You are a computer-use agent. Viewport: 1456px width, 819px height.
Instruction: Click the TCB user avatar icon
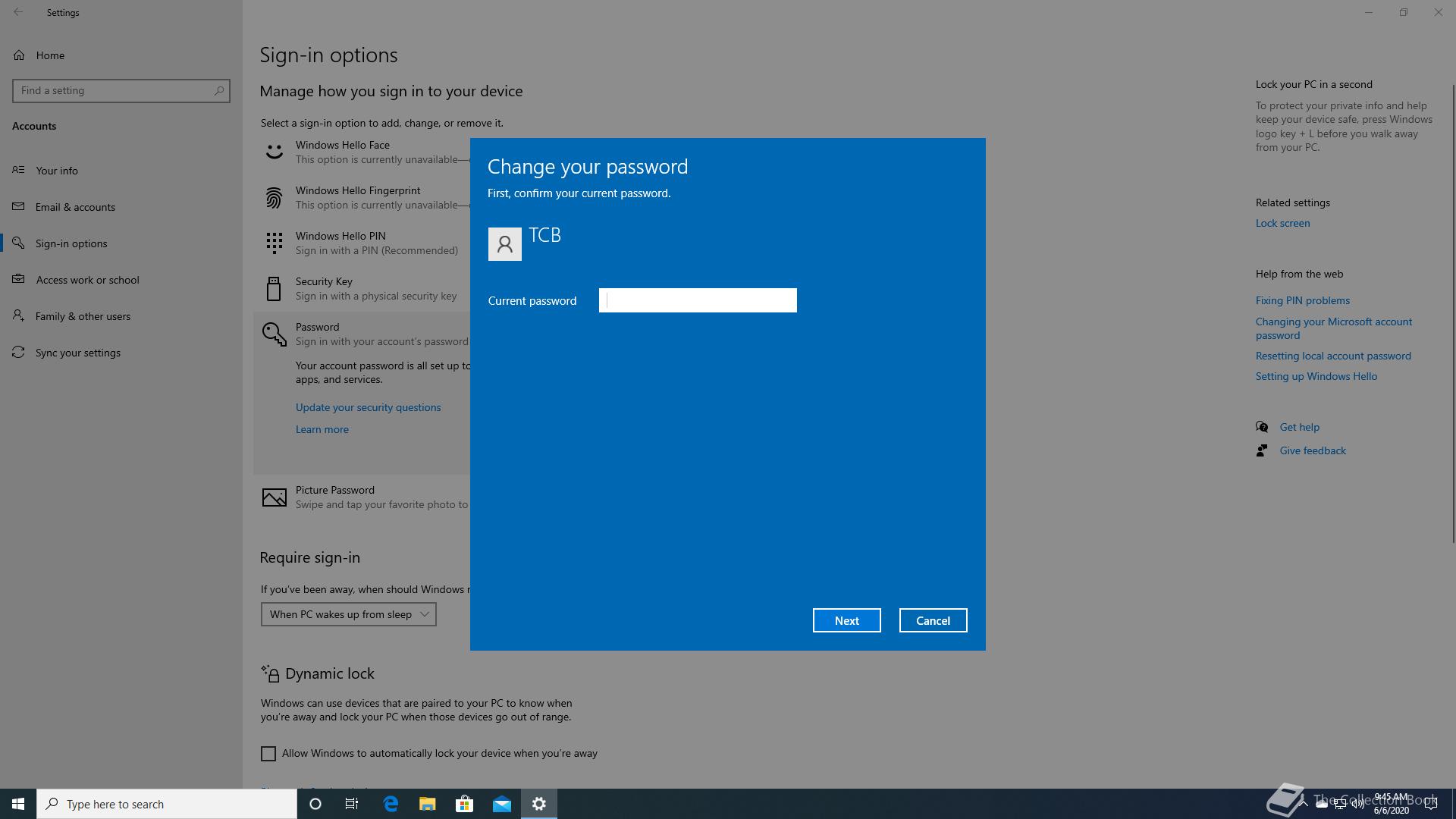coord(504,244)
